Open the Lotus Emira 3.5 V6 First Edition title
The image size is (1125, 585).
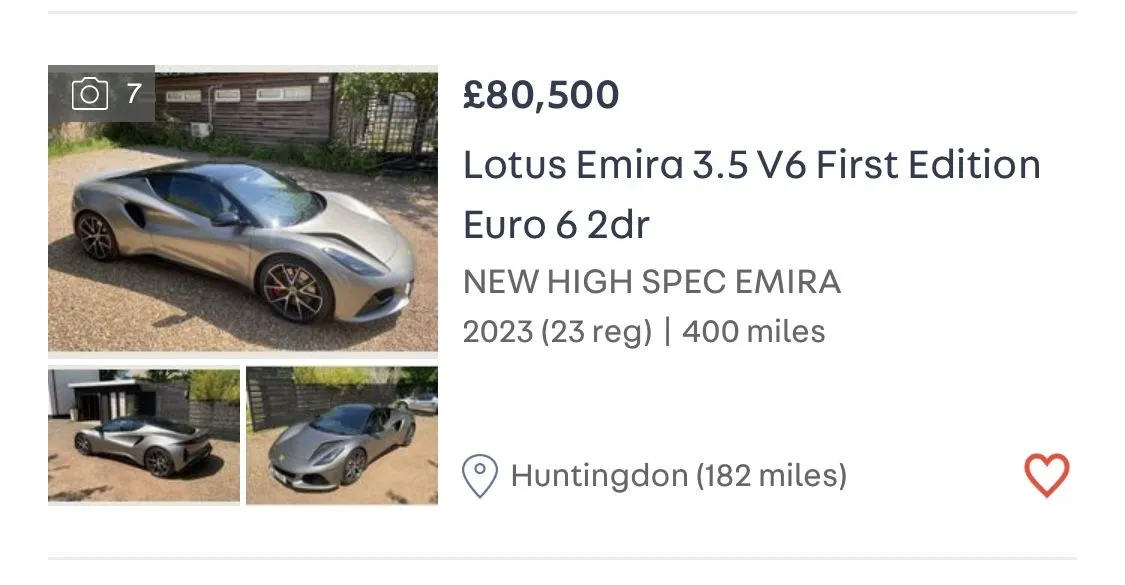click(751, 165)
